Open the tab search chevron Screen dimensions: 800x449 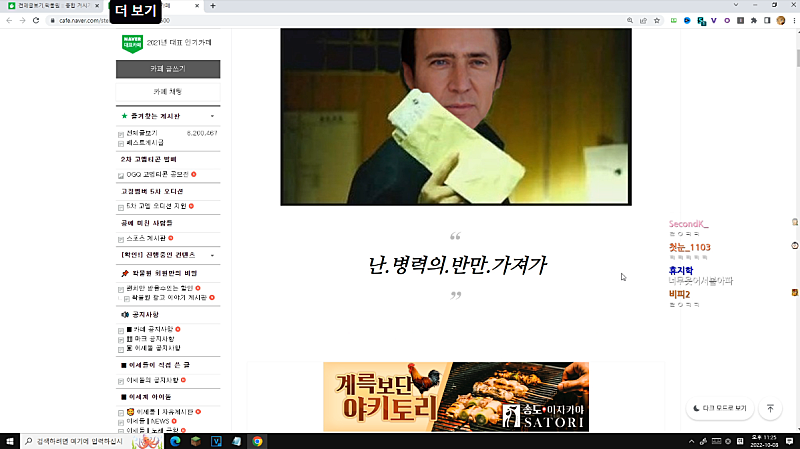click(x=736, y=5)
